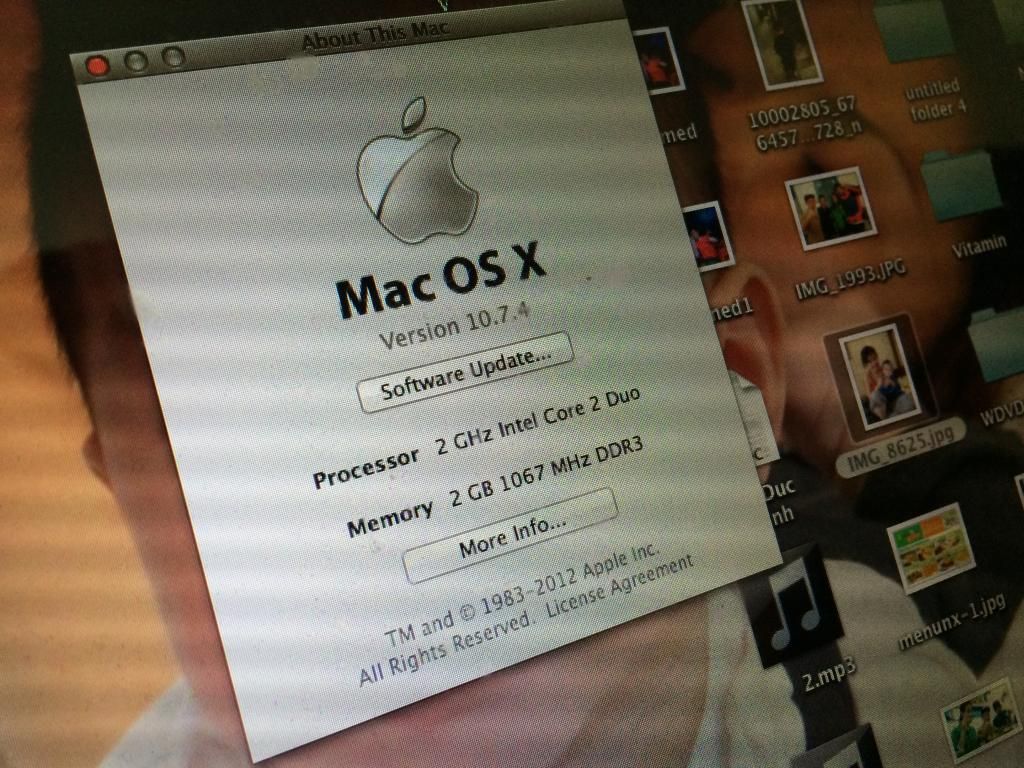Click the Memory label
Viewport: 1024px width, 768px height.
390,518
